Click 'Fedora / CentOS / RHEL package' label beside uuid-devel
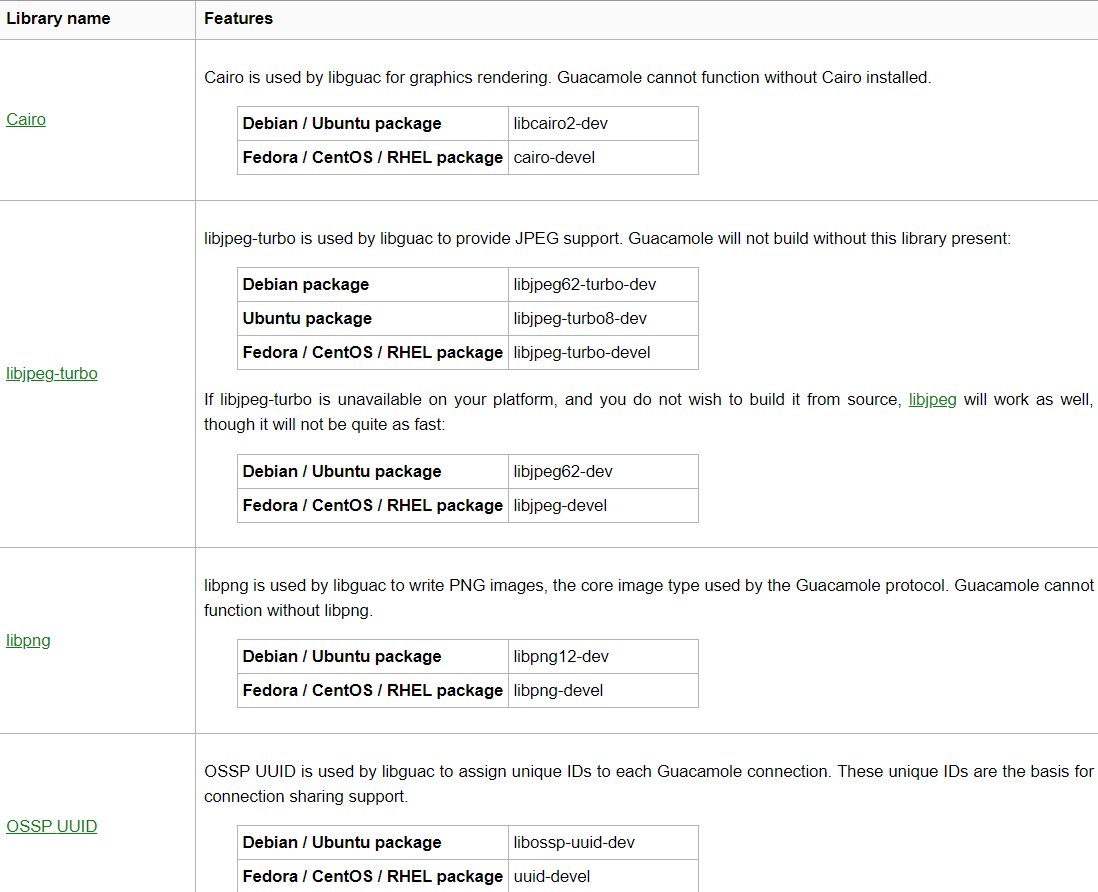 [373, 877]
